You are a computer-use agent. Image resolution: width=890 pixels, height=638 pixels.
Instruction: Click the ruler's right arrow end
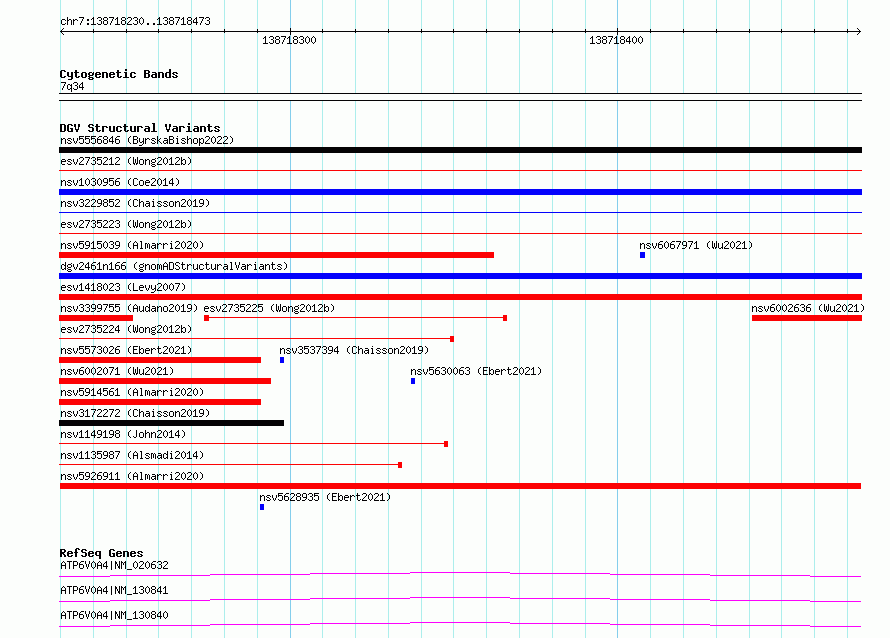[x=859, y=32]
